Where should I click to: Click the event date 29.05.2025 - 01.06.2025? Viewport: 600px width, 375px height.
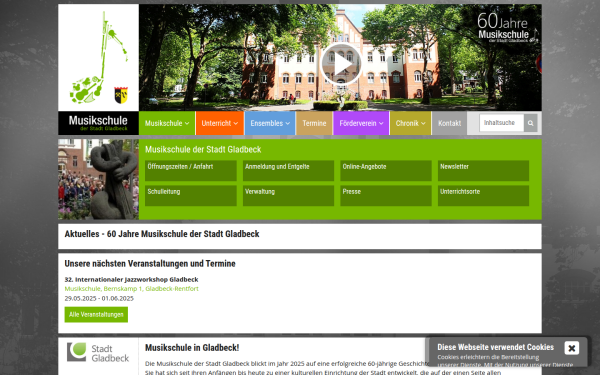pyautogui.click(x=99, y=298)
